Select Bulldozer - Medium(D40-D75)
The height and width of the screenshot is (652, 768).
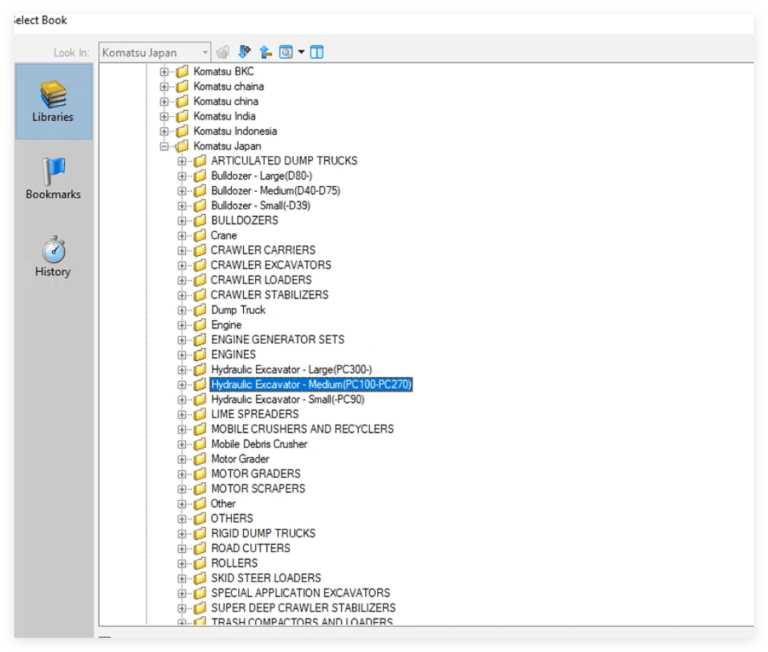tap(276, 191)
